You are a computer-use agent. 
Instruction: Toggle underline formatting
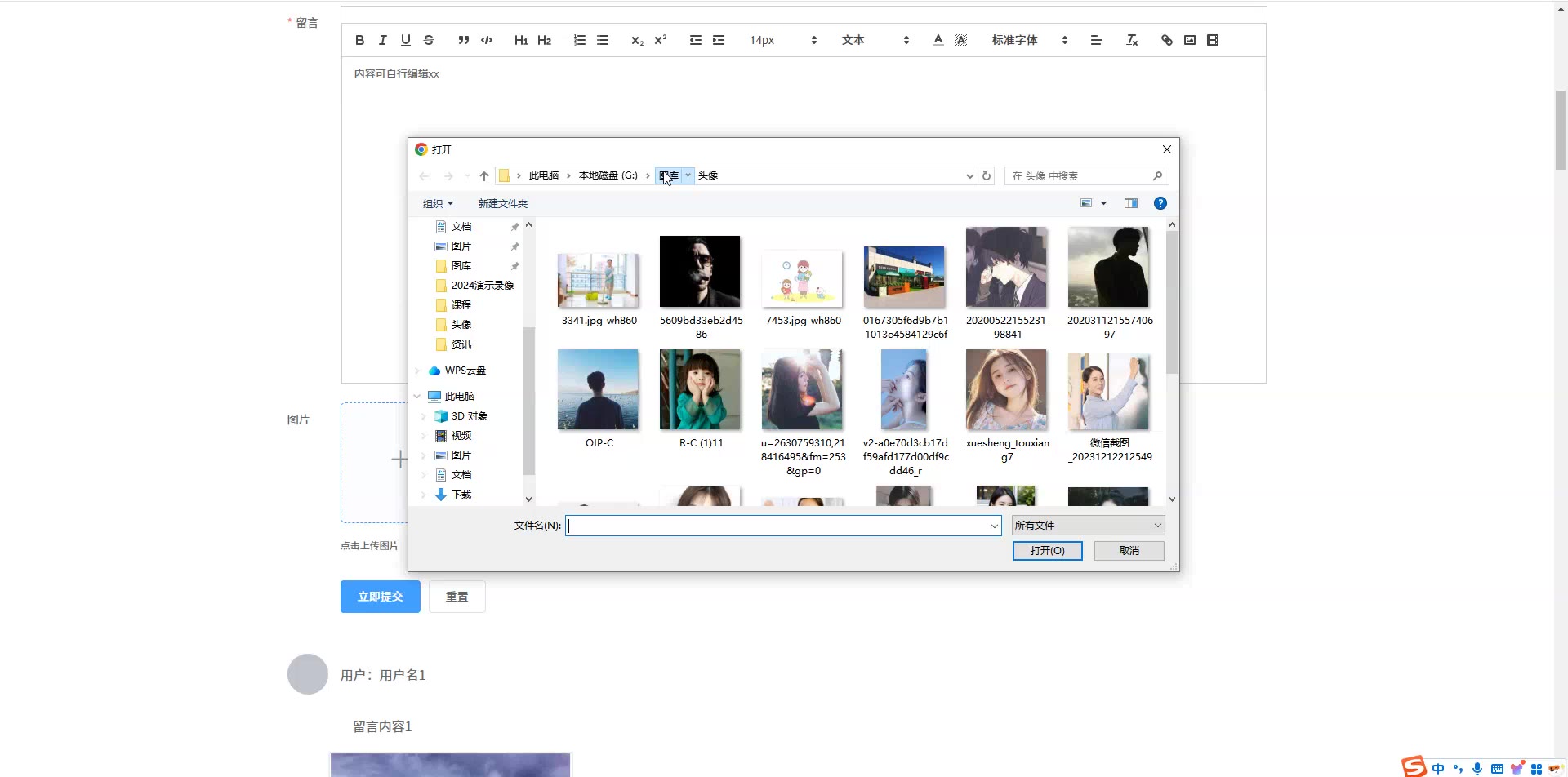406,40
